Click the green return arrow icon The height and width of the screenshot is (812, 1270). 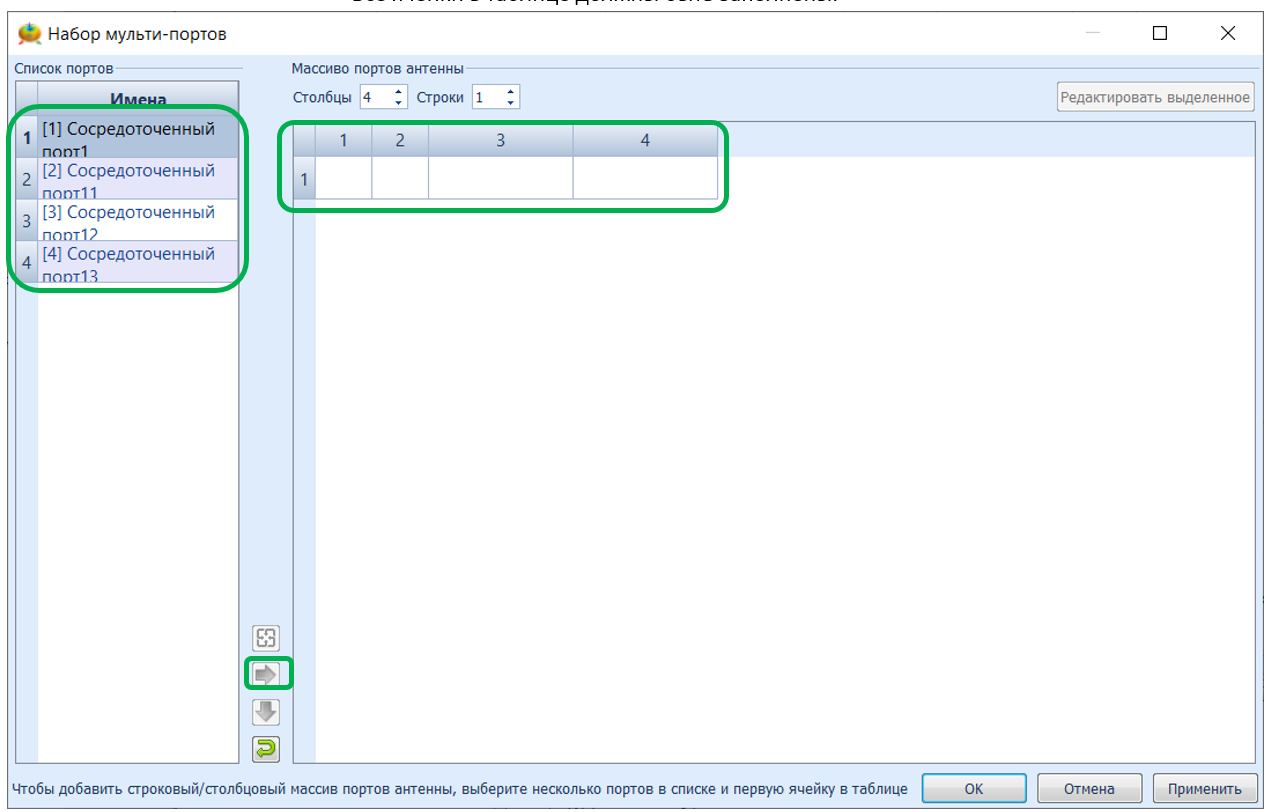tap(266, 748)
